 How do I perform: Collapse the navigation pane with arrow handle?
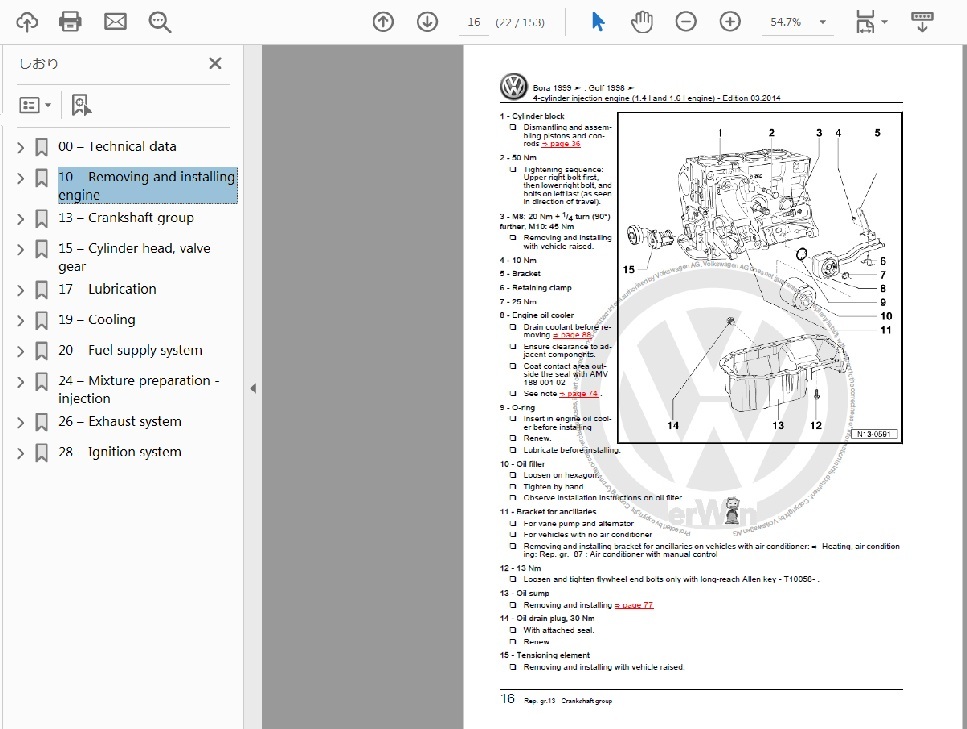click(253, 388)
